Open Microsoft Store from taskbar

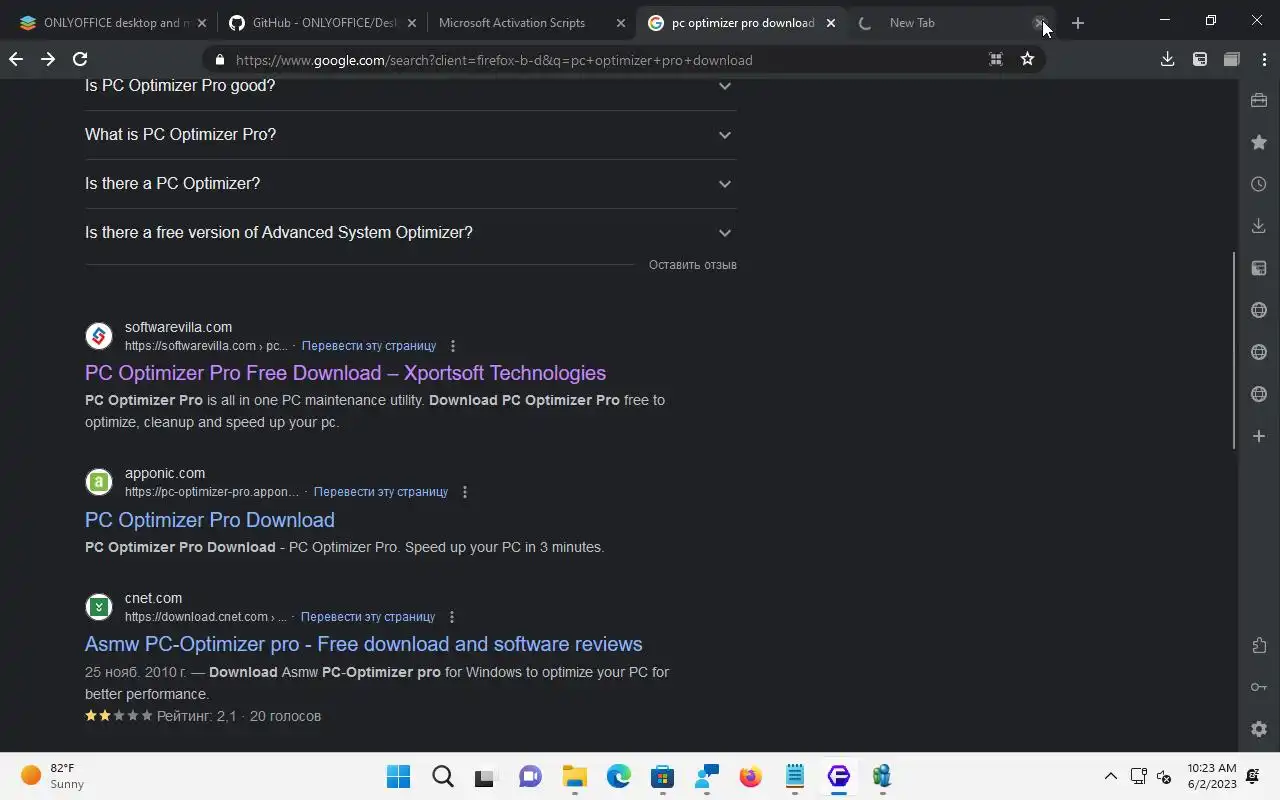click(x=662, y=776)
